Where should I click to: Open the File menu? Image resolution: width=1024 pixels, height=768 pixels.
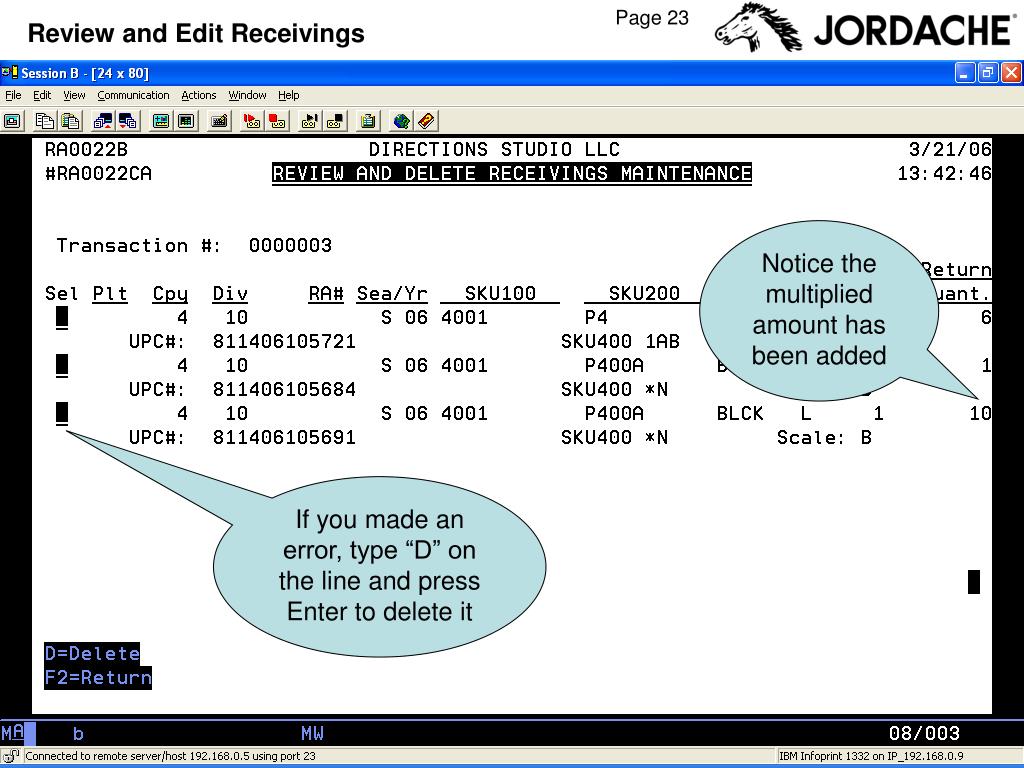tap(13, 95)
